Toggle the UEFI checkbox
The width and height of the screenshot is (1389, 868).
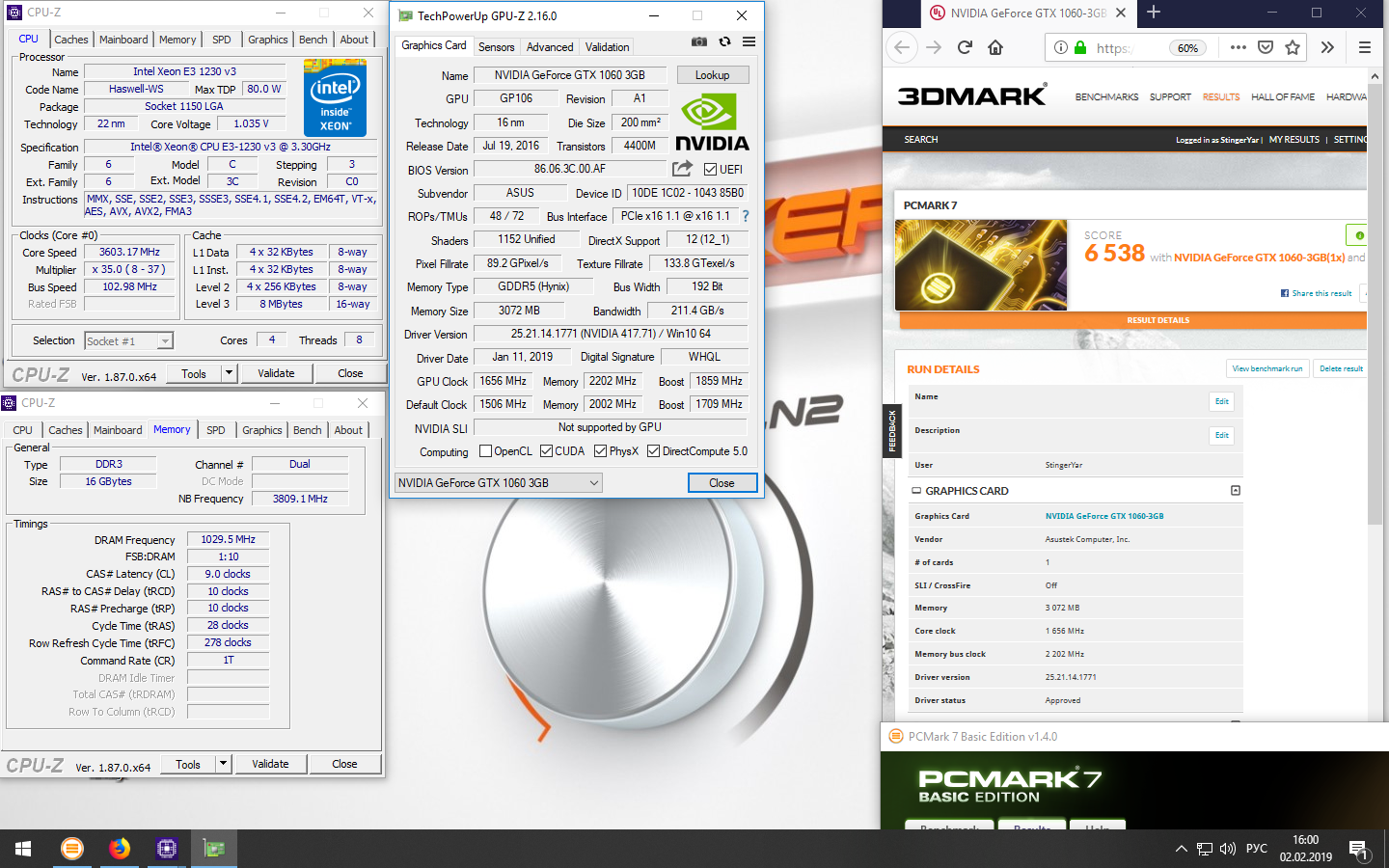click(x=710, y=170)
